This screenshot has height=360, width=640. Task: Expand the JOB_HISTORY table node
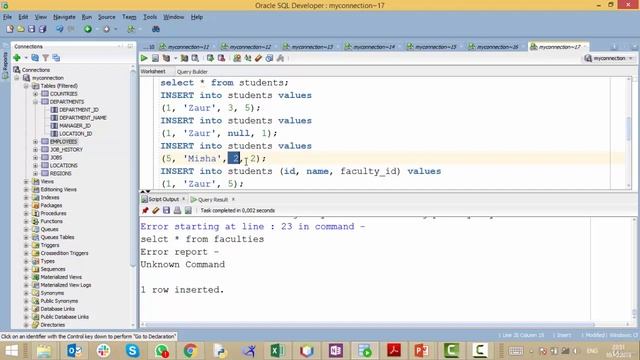36,150
